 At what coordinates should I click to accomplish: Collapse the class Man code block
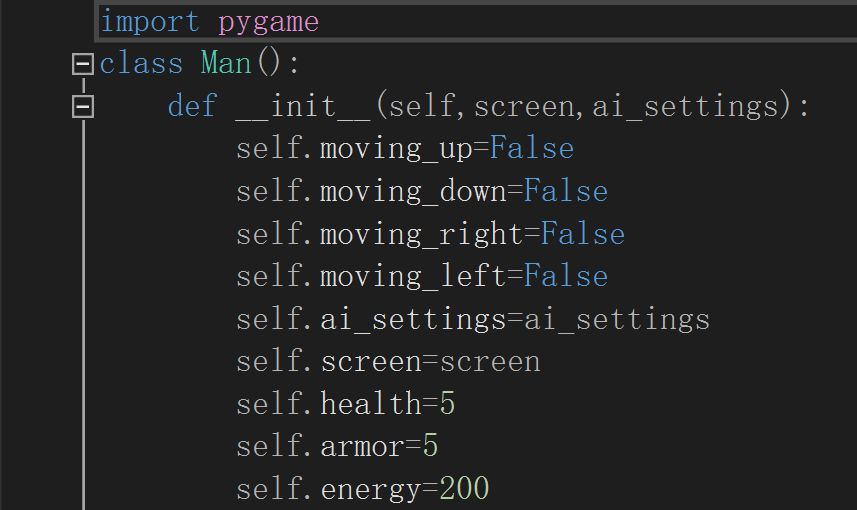coord(83,64)
